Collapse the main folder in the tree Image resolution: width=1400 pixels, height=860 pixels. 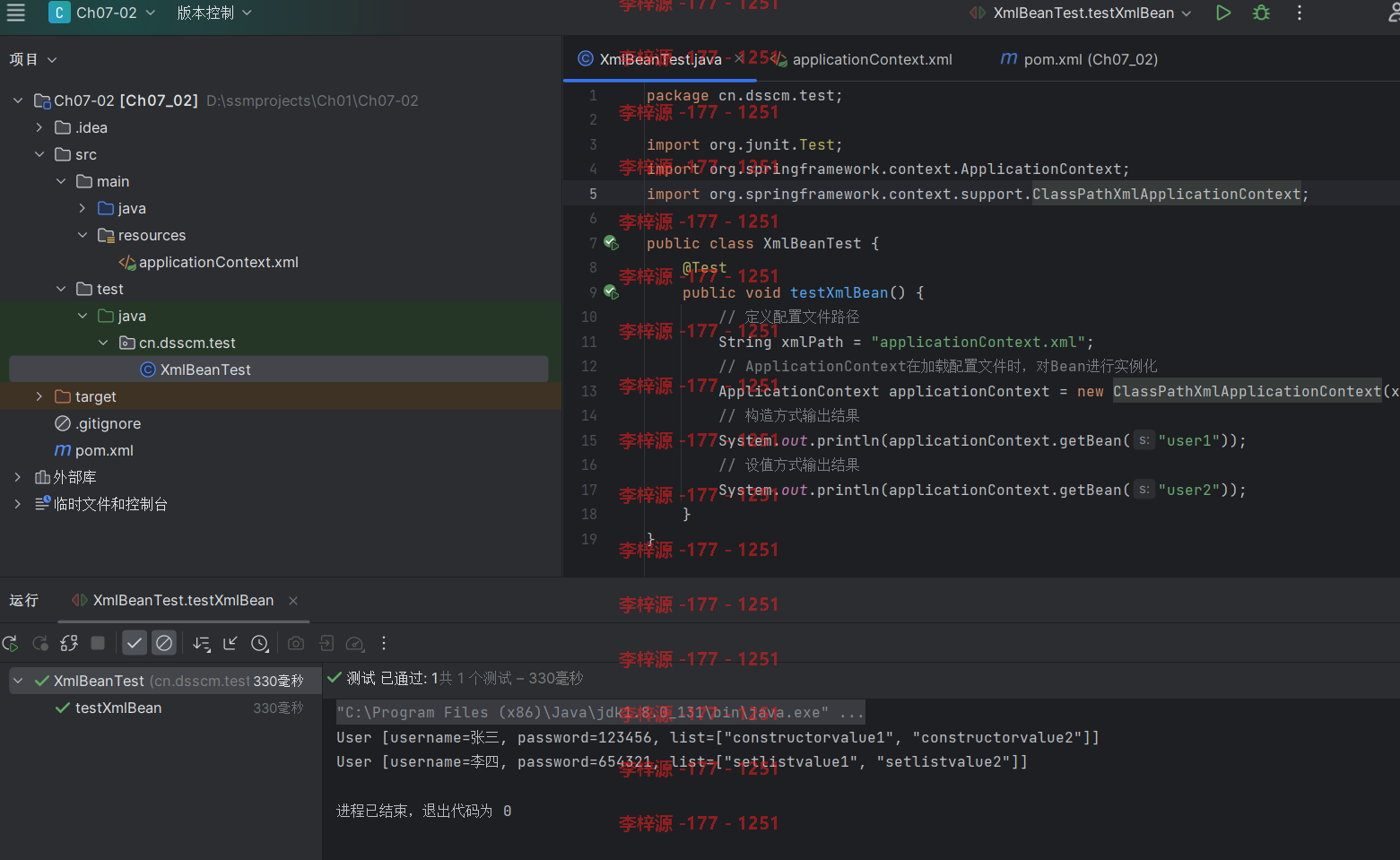point(61,181)
